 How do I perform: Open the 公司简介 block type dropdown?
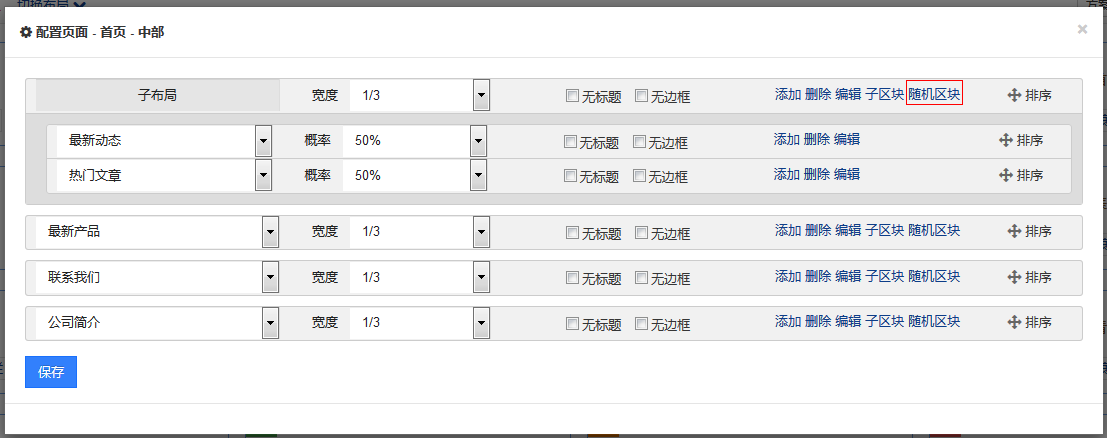click(270, 323)
